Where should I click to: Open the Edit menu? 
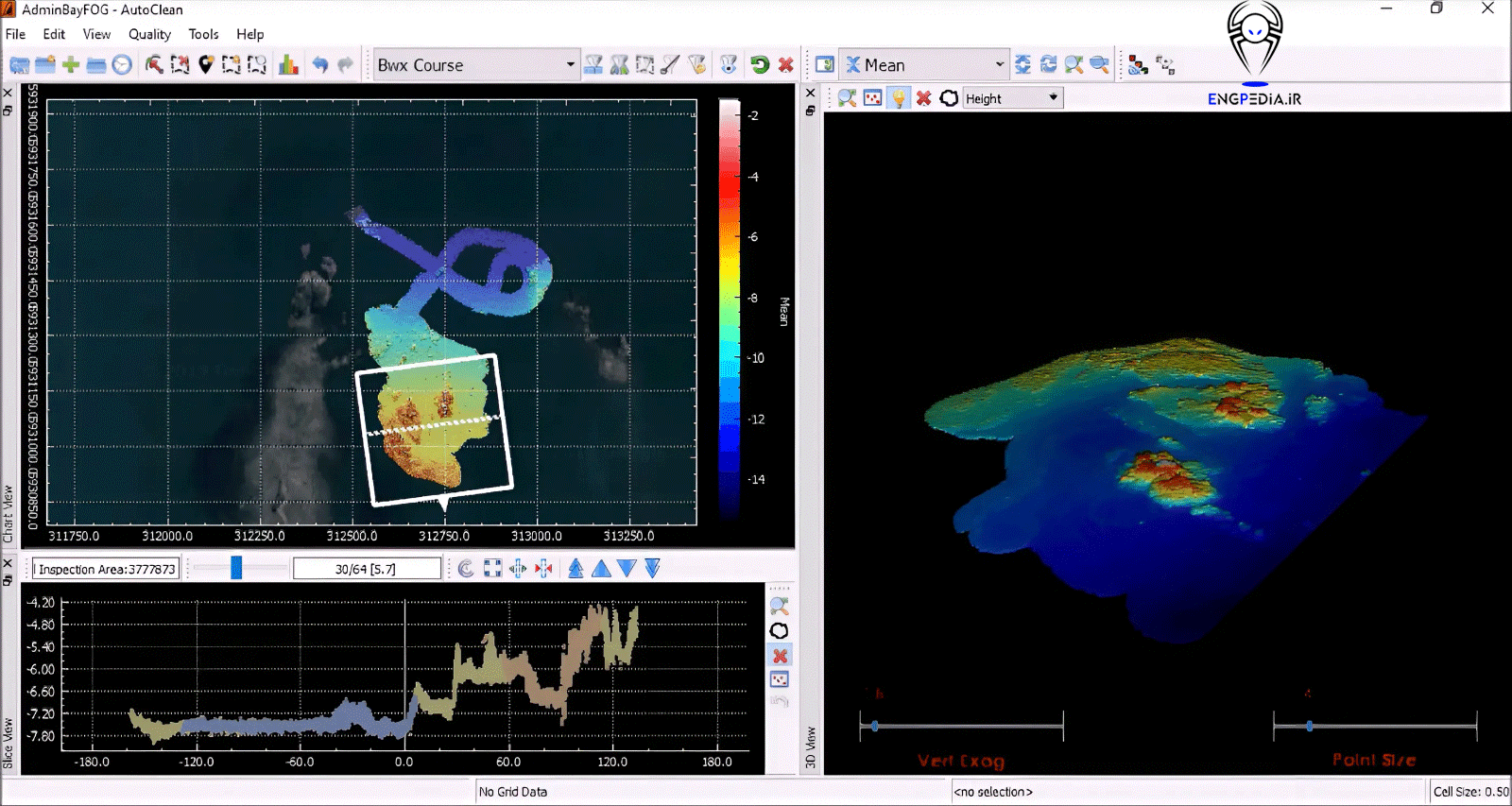(x=54, y=34)
